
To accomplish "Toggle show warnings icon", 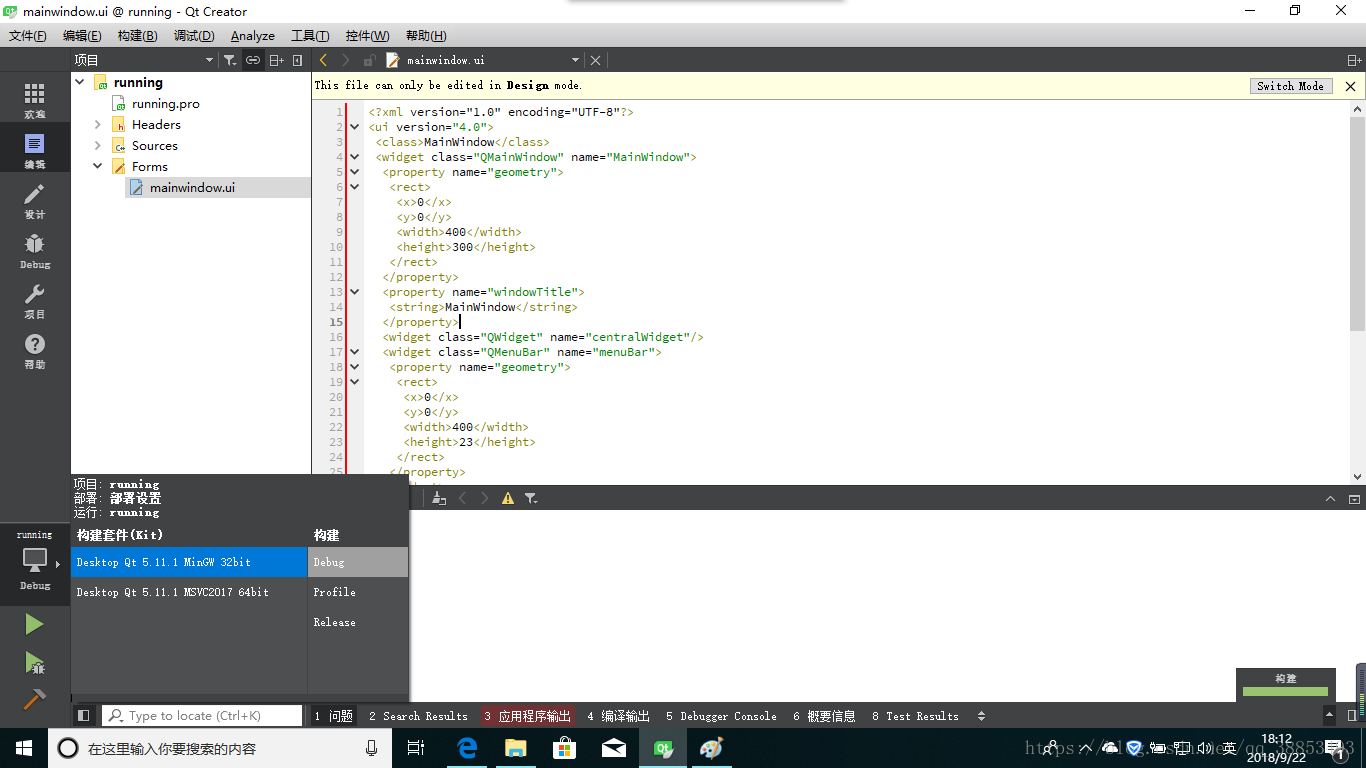I will [x=508, y=498].
